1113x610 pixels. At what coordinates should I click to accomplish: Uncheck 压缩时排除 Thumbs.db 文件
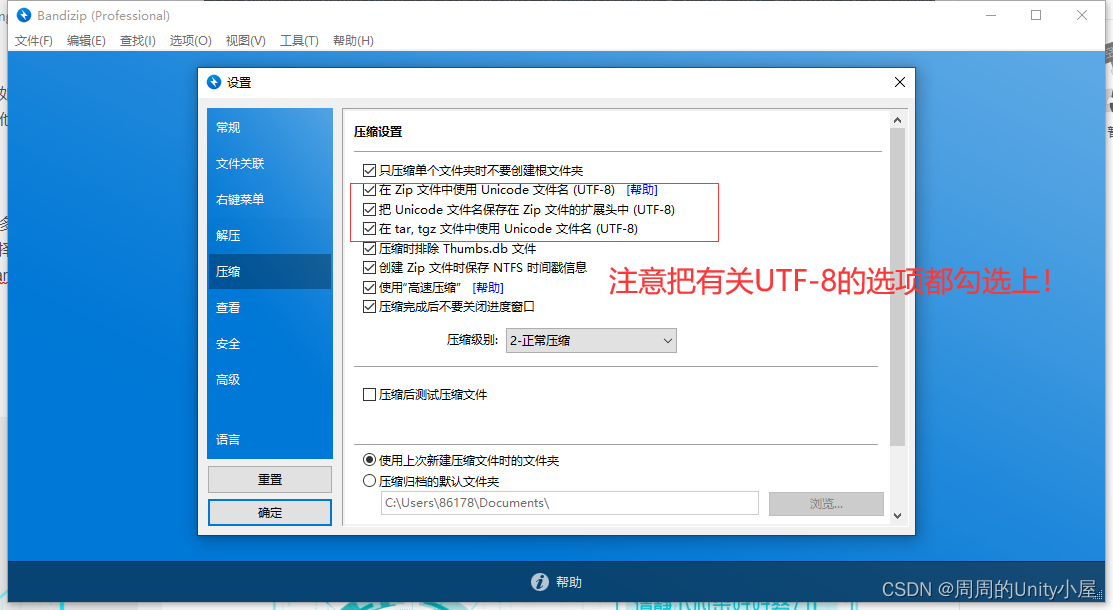pyautogui.click(x=369, y=249)
